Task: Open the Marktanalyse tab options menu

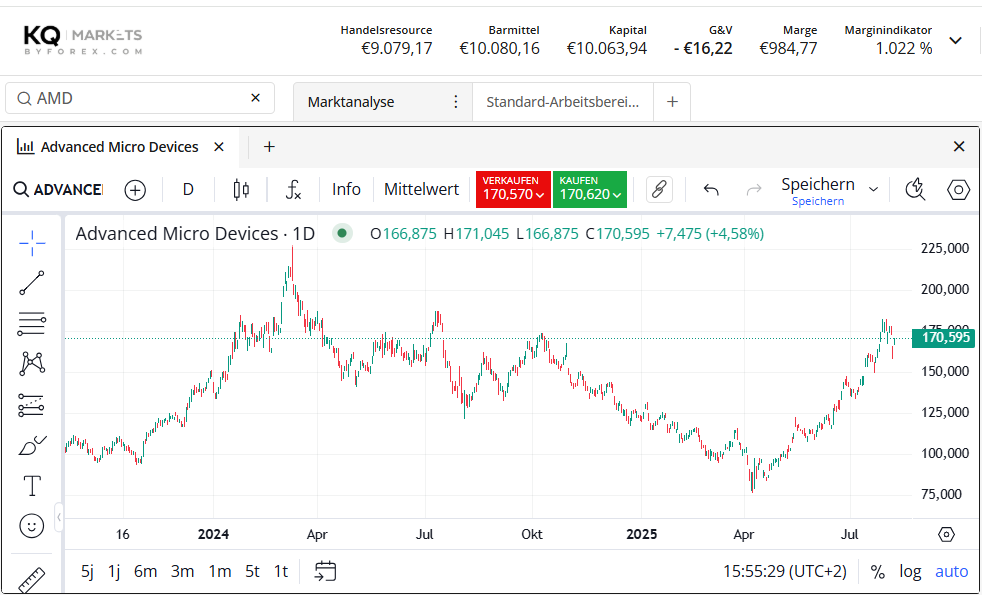Action: tap(456, 102)
